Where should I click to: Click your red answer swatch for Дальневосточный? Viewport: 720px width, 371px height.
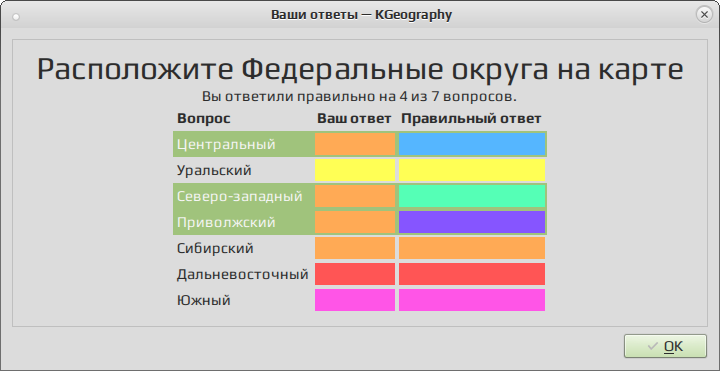355,274
